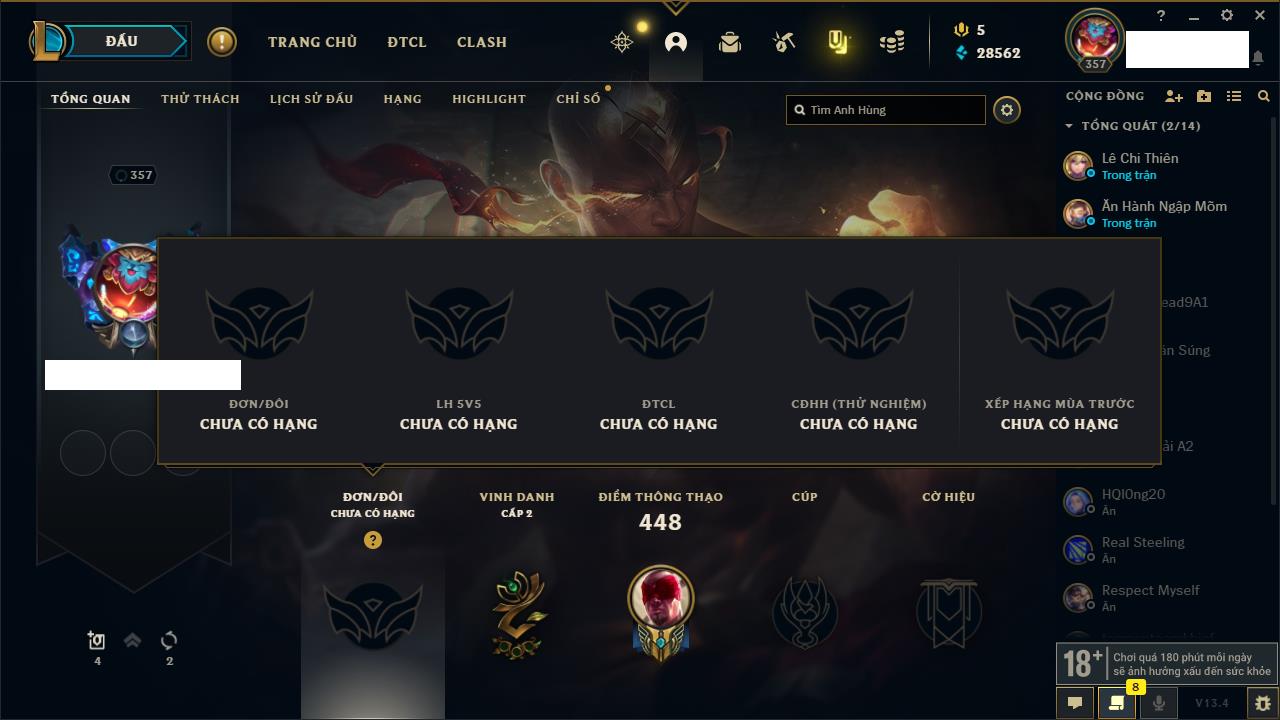This screenshot has height=720, width=1280.
Task: Click the add friend icon
Action: (1174, 97)
